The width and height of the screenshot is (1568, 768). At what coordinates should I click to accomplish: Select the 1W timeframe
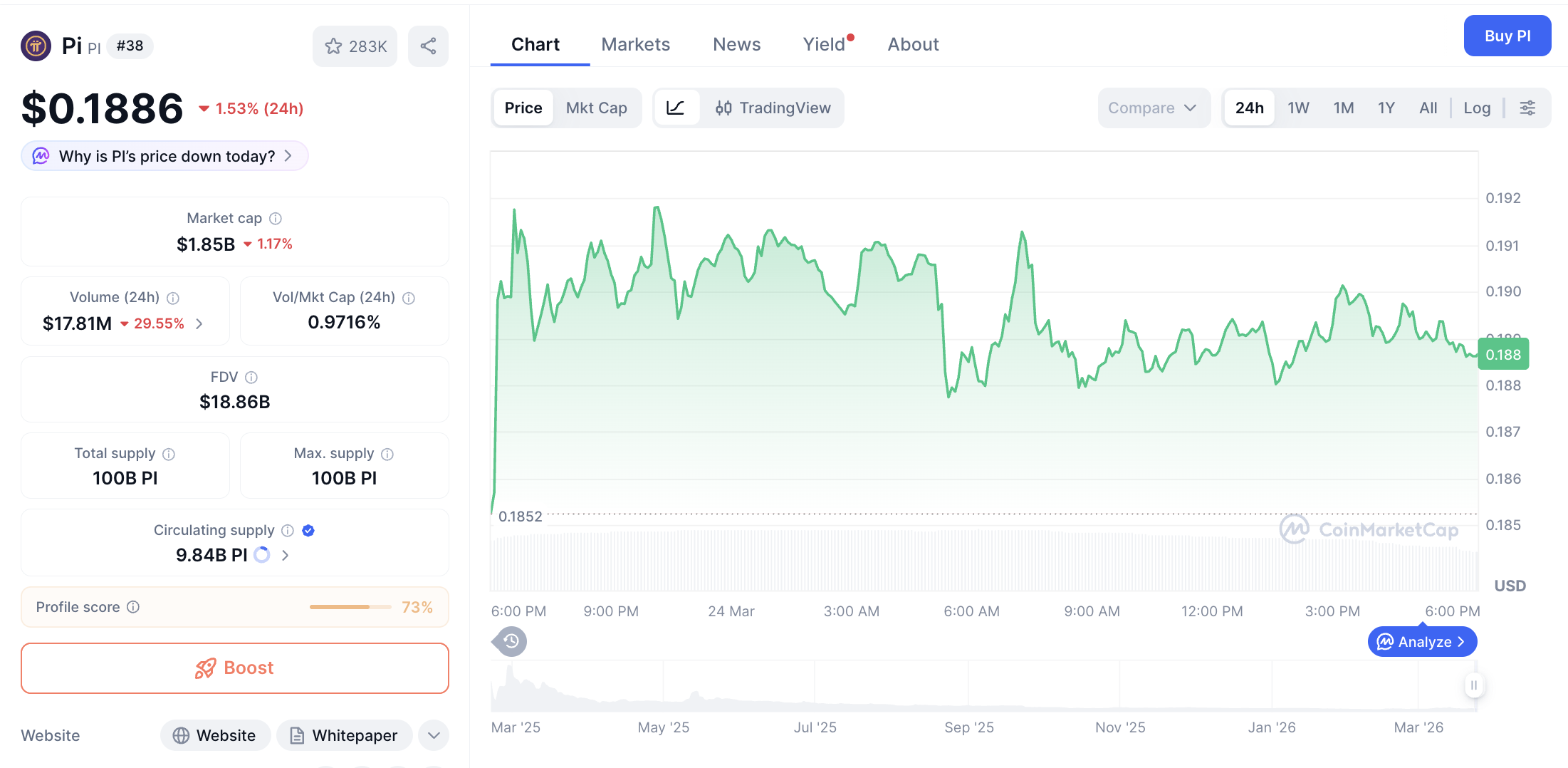[x=1297, y=108]
